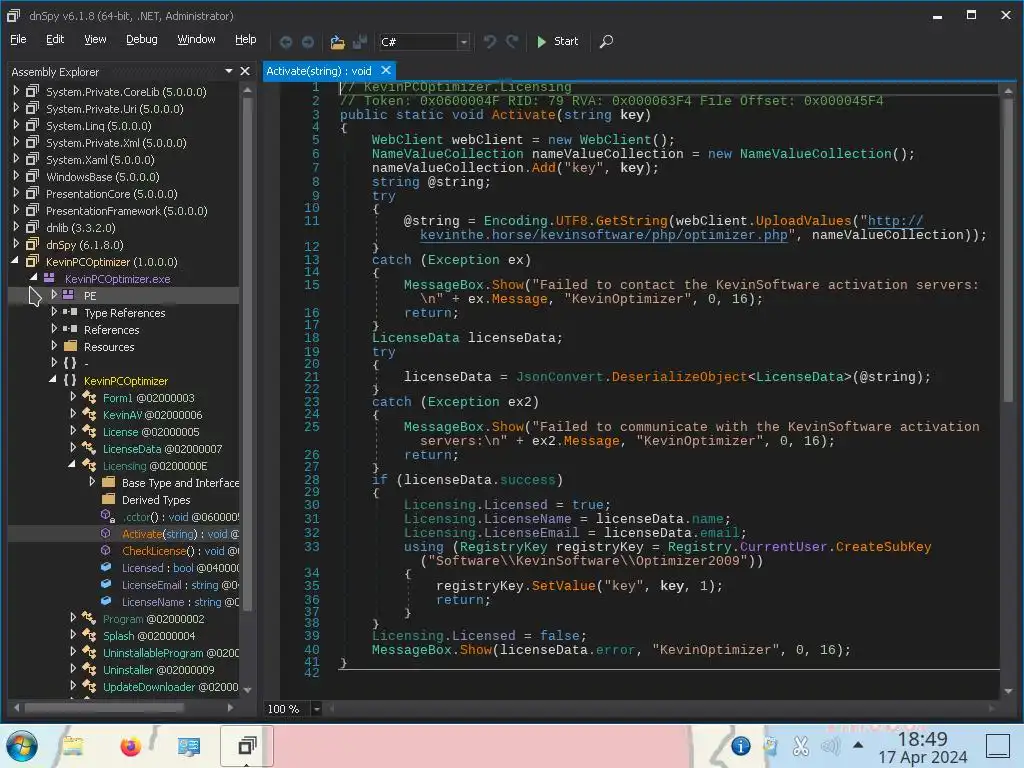Screen dimensions: 1024x768
Task: Select KevinPCOptimizer.exe module icon
Action: [49, 278]
